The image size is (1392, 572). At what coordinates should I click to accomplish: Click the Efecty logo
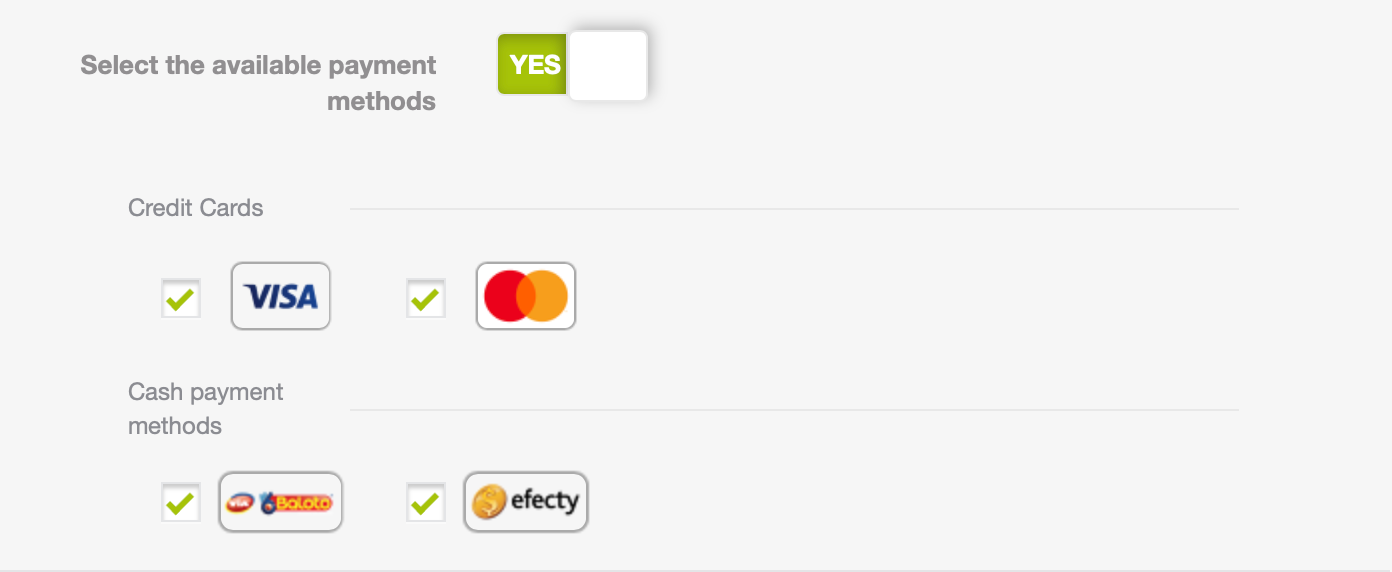[x=526, y=502]
